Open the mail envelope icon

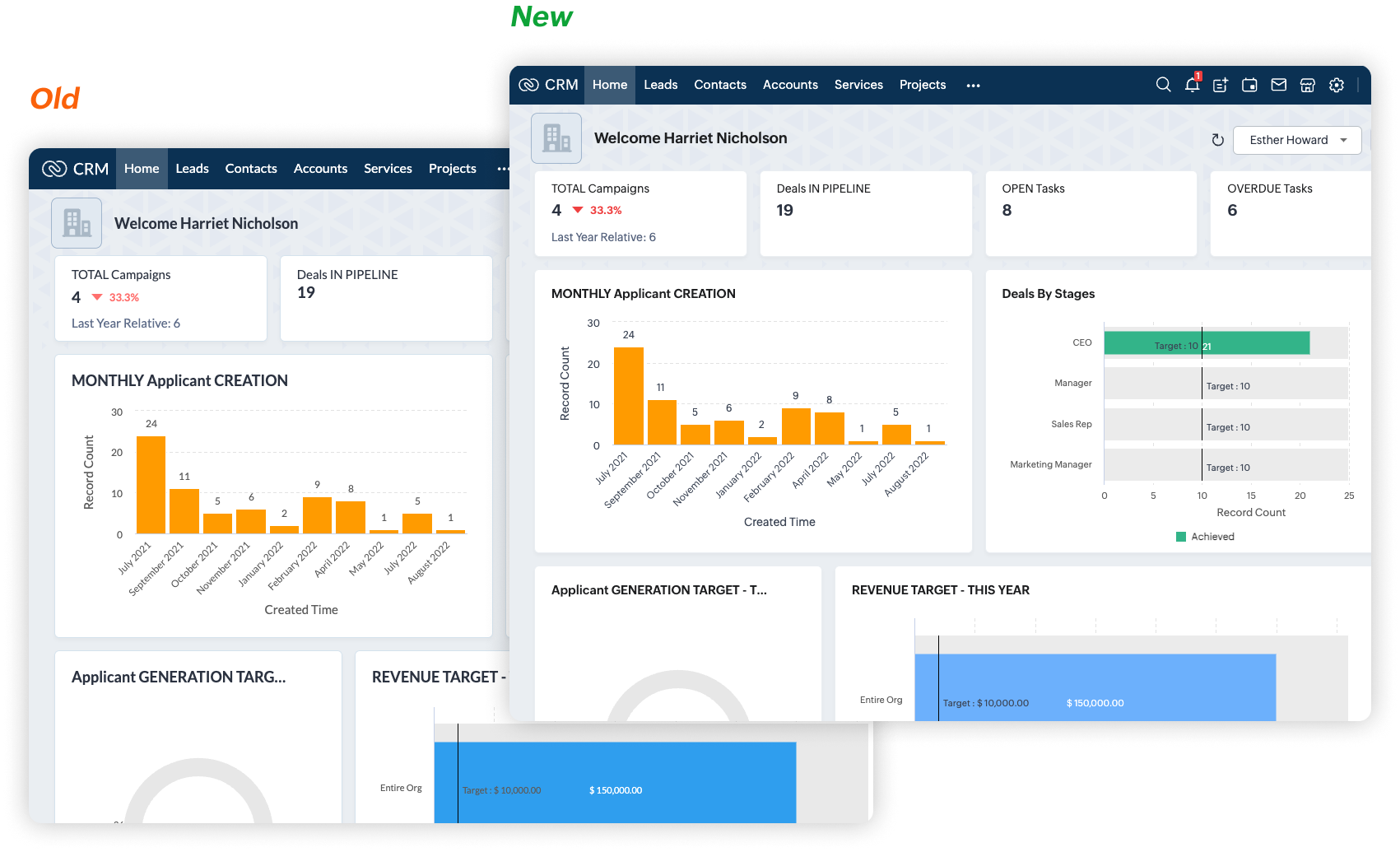pyautogui.click(x=1278, y=85)
